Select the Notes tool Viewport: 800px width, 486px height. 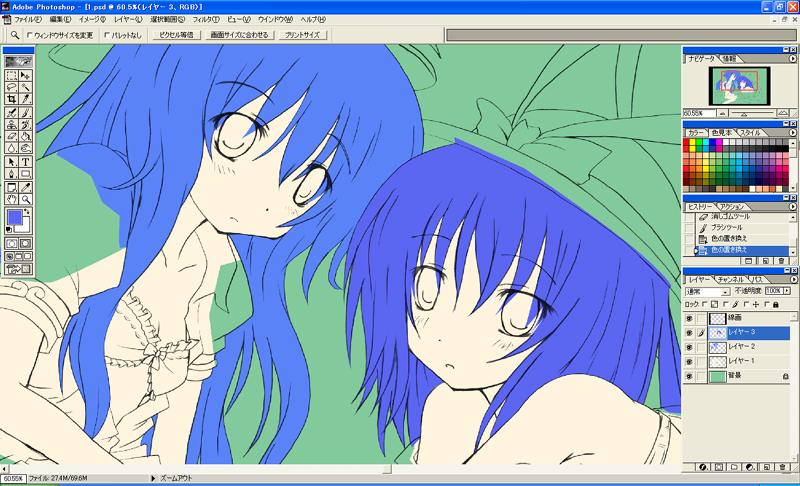coord(12,187)
